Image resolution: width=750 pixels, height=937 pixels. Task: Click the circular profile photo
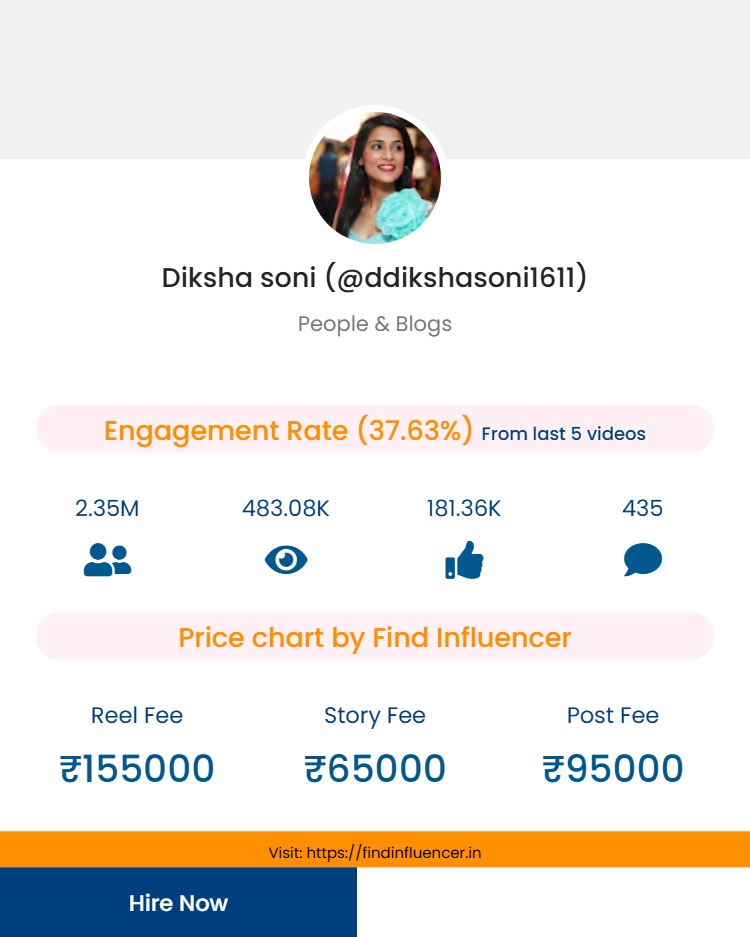375,178
